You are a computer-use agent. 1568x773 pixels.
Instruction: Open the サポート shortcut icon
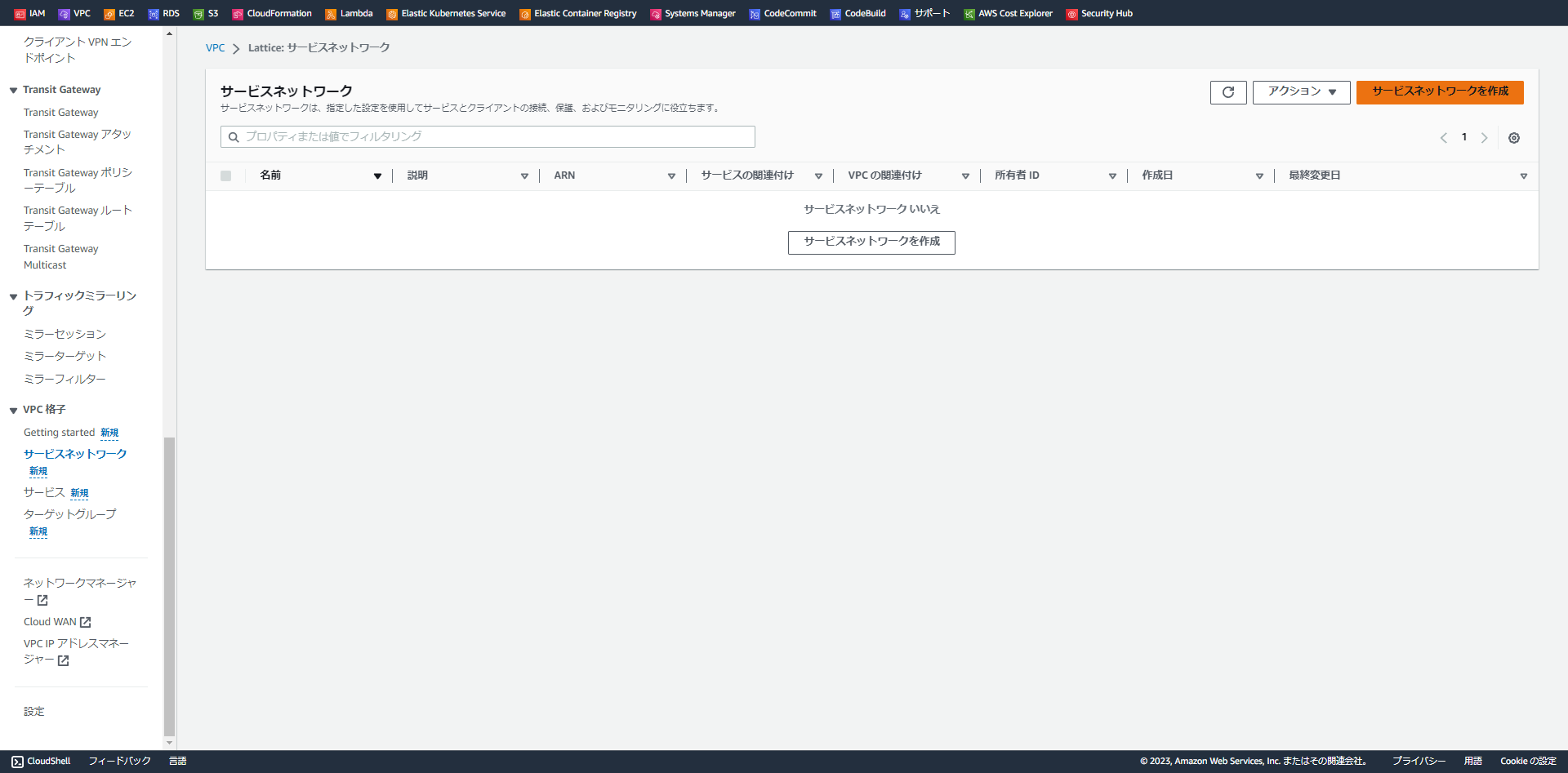[x=905, y=14]
